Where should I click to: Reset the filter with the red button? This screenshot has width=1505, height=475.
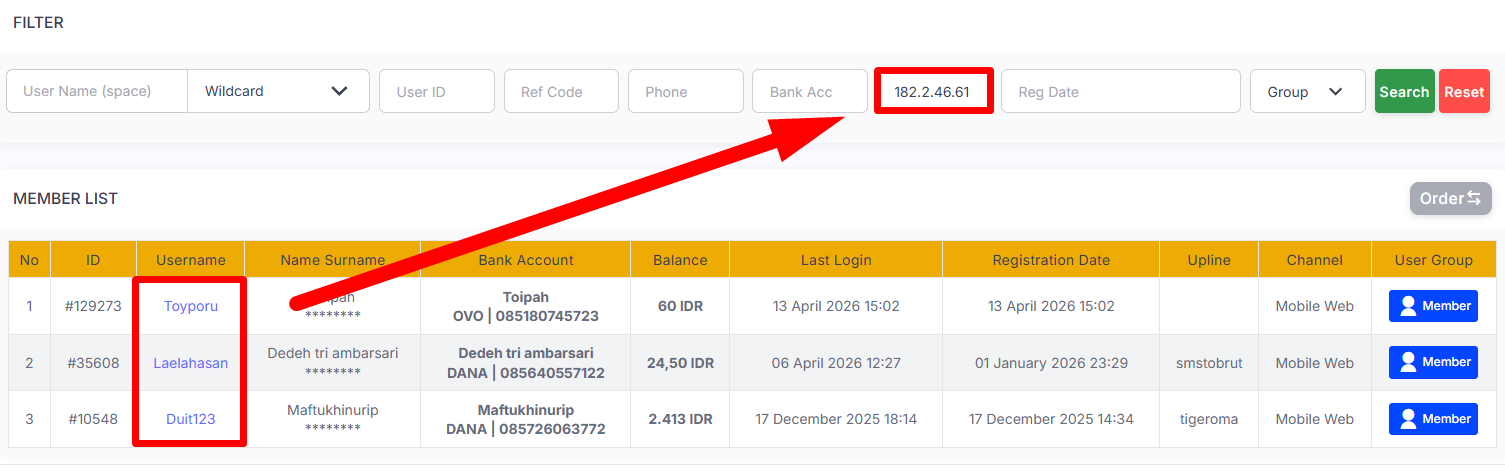click(1464, 91)
